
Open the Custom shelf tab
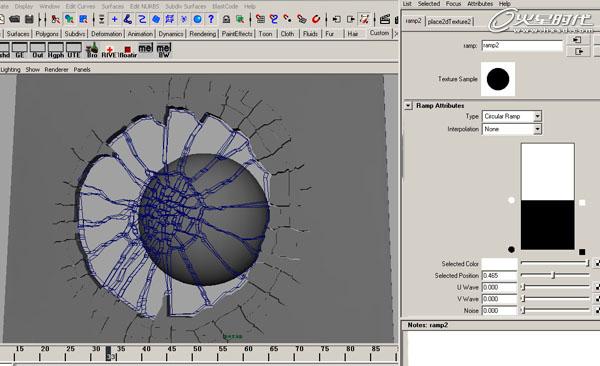click(379, 33)
